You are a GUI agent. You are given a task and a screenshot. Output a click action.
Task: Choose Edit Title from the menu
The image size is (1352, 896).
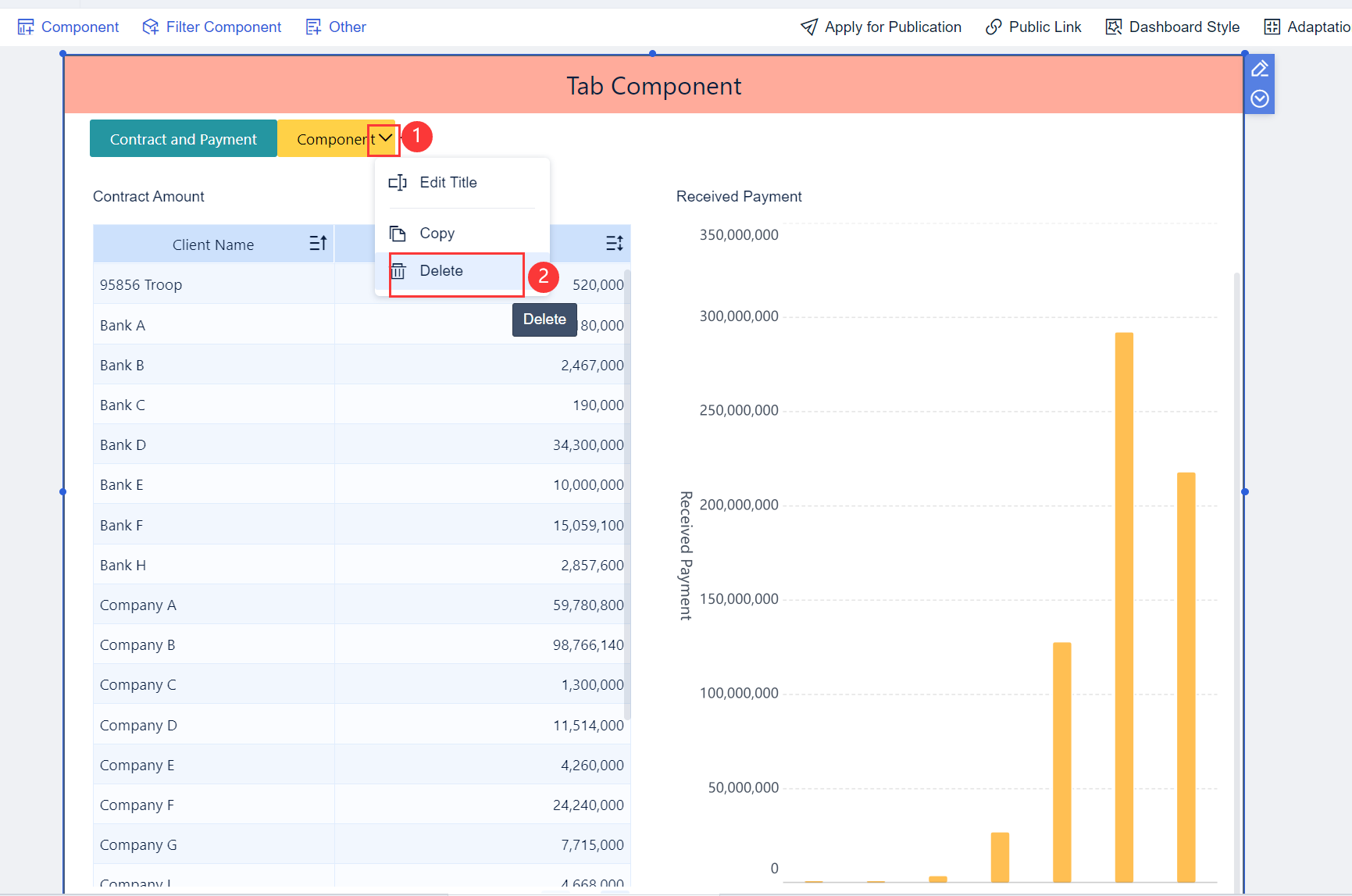point(448,182)
